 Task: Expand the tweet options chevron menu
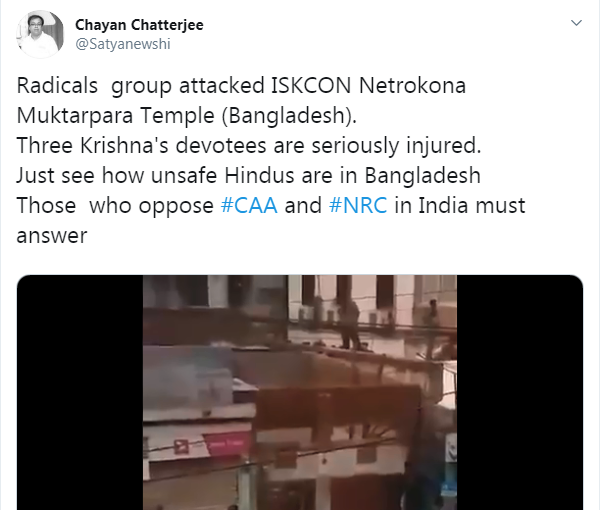pyautogui.click(x=576, y=23)
